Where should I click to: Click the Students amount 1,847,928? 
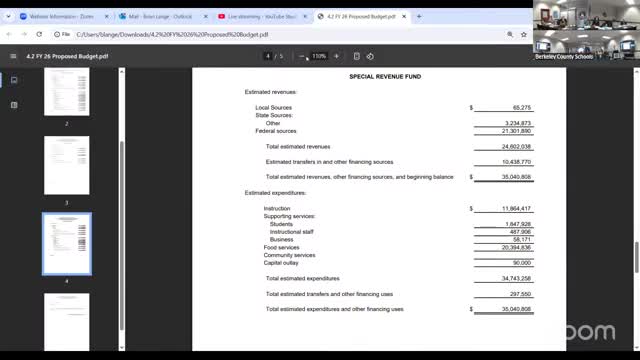point(518,224)
